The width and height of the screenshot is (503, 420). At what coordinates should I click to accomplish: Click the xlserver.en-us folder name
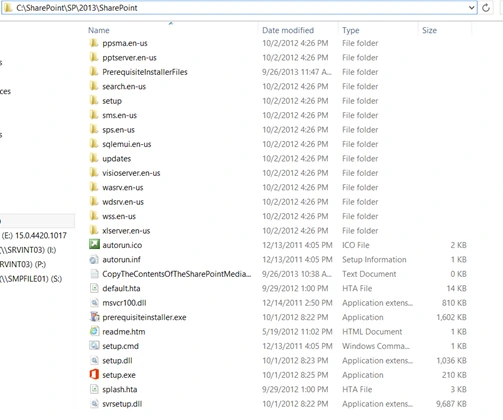click(126, 231)
